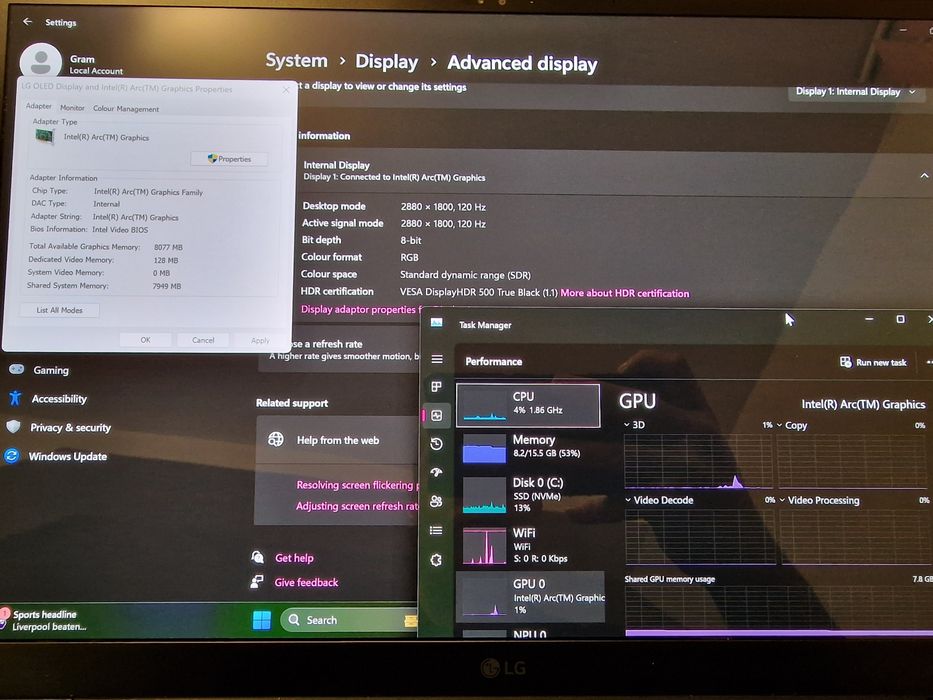Viewport: 933px width, 700px height.
Task: Click the Shared GPU memory usage graph
Action: (x=778, y=610)
